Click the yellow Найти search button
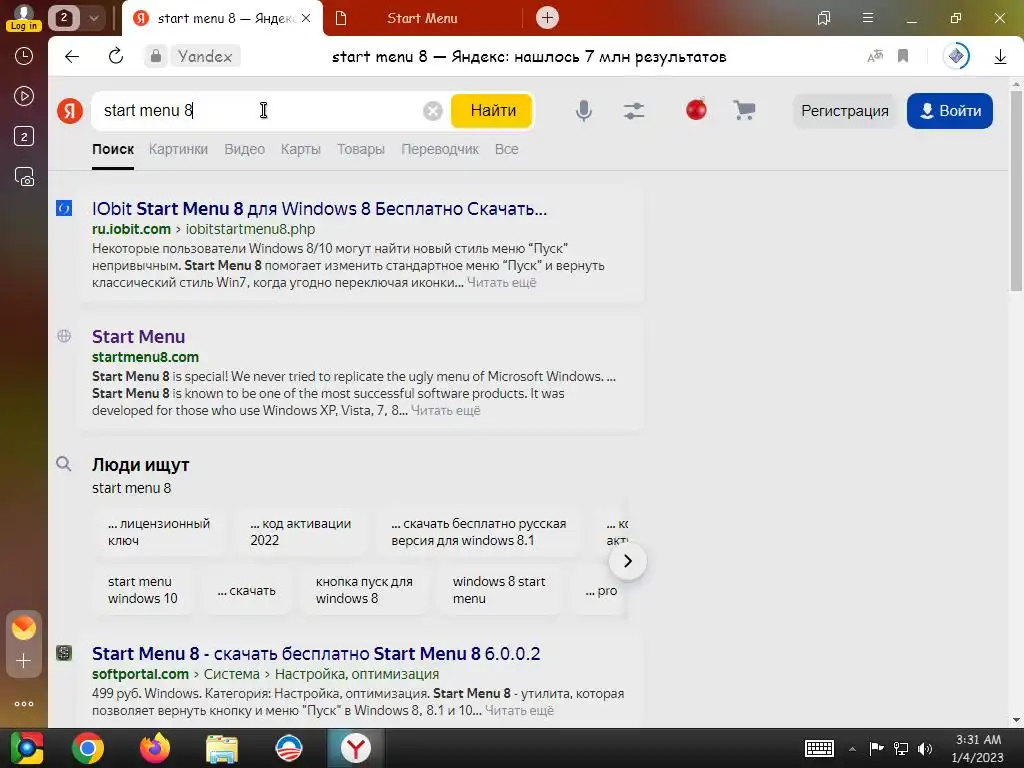This screenshot has height=768, width=1024. (493, 110)
